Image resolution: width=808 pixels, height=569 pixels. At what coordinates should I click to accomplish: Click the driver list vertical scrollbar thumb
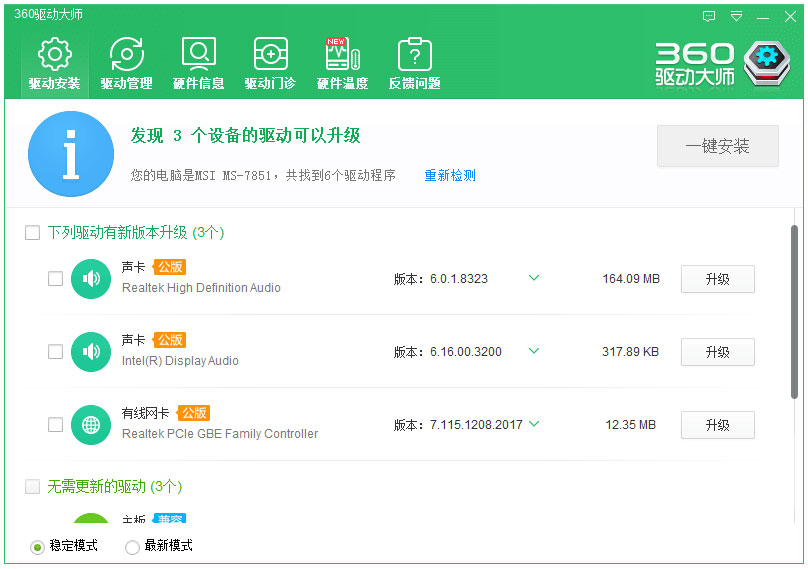pyautogui.click(x=794, y=312)
